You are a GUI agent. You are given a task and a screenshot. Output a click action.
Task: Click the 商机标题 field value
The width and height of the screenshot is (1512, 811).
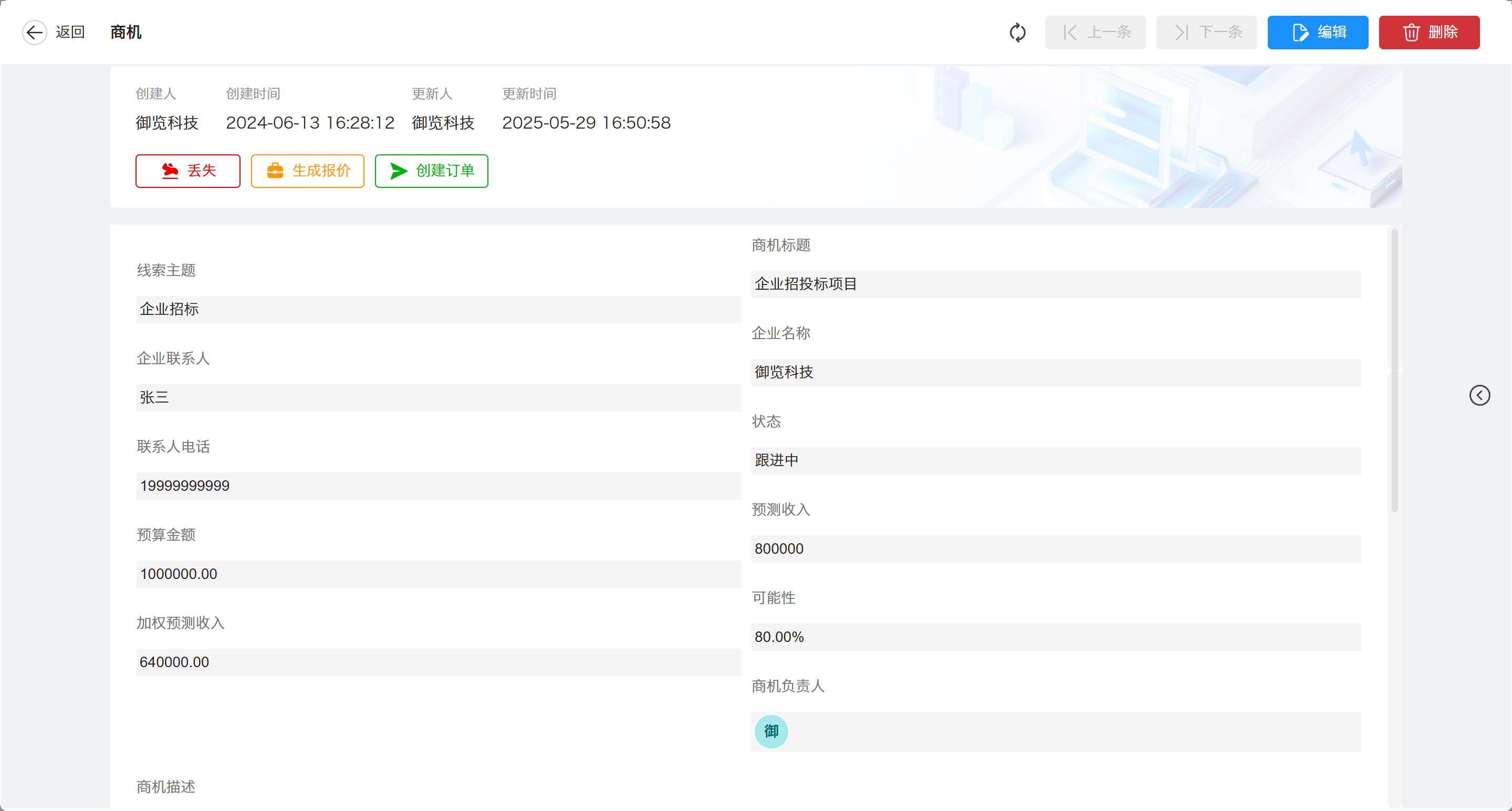(x=1055, y=284)
